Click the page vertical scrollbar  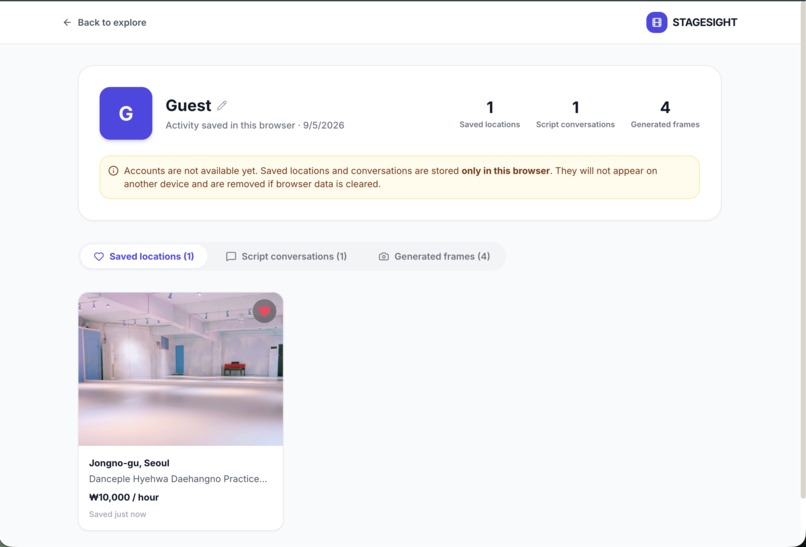803,252
